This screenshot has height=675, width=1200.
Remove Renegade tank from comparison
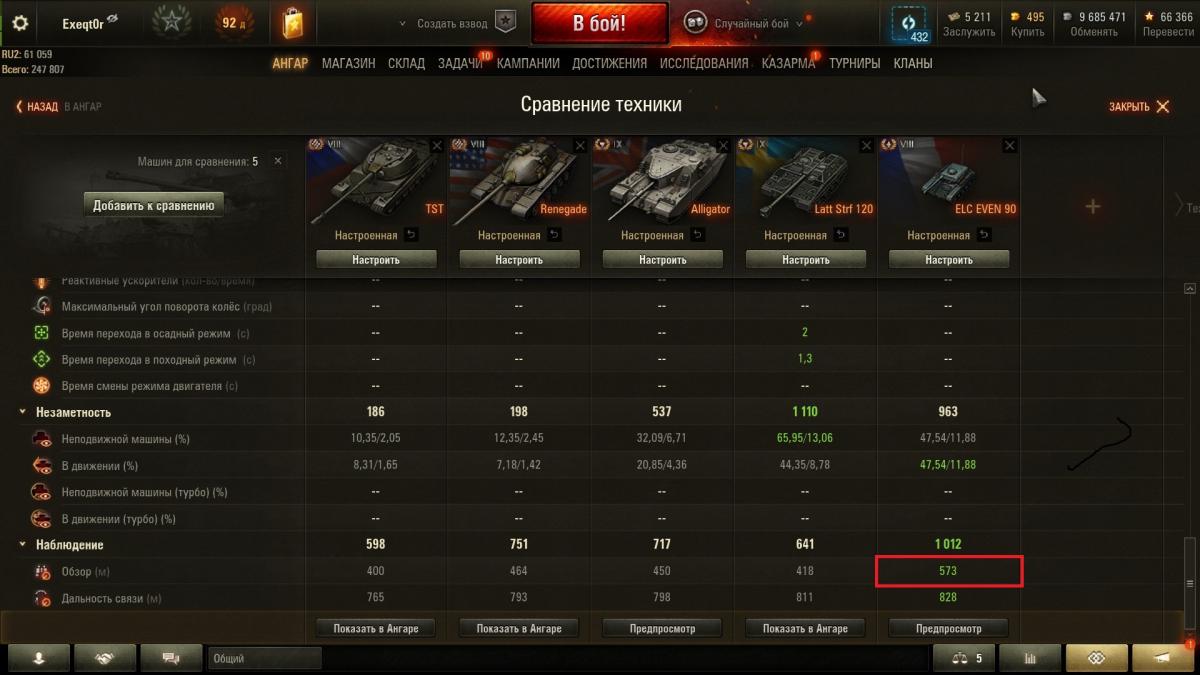[580, 145]
